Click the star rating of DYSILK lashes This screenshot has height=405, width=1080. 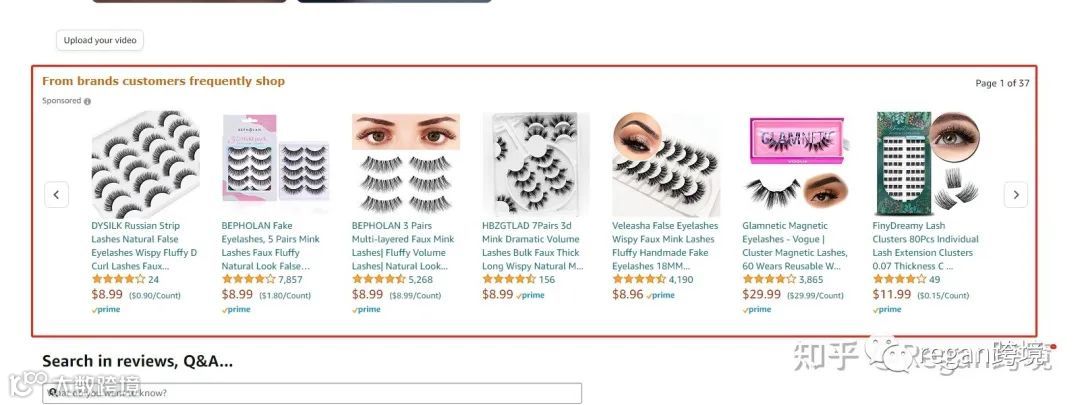click(118, 279)
